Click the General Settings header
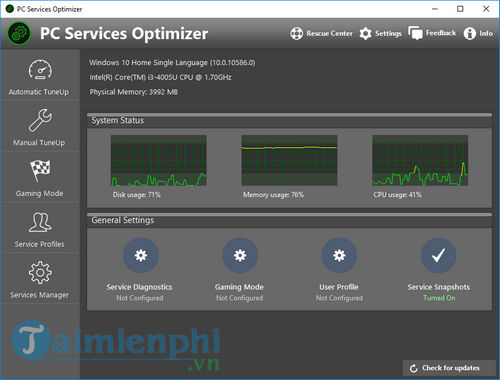 click(289, 220)
